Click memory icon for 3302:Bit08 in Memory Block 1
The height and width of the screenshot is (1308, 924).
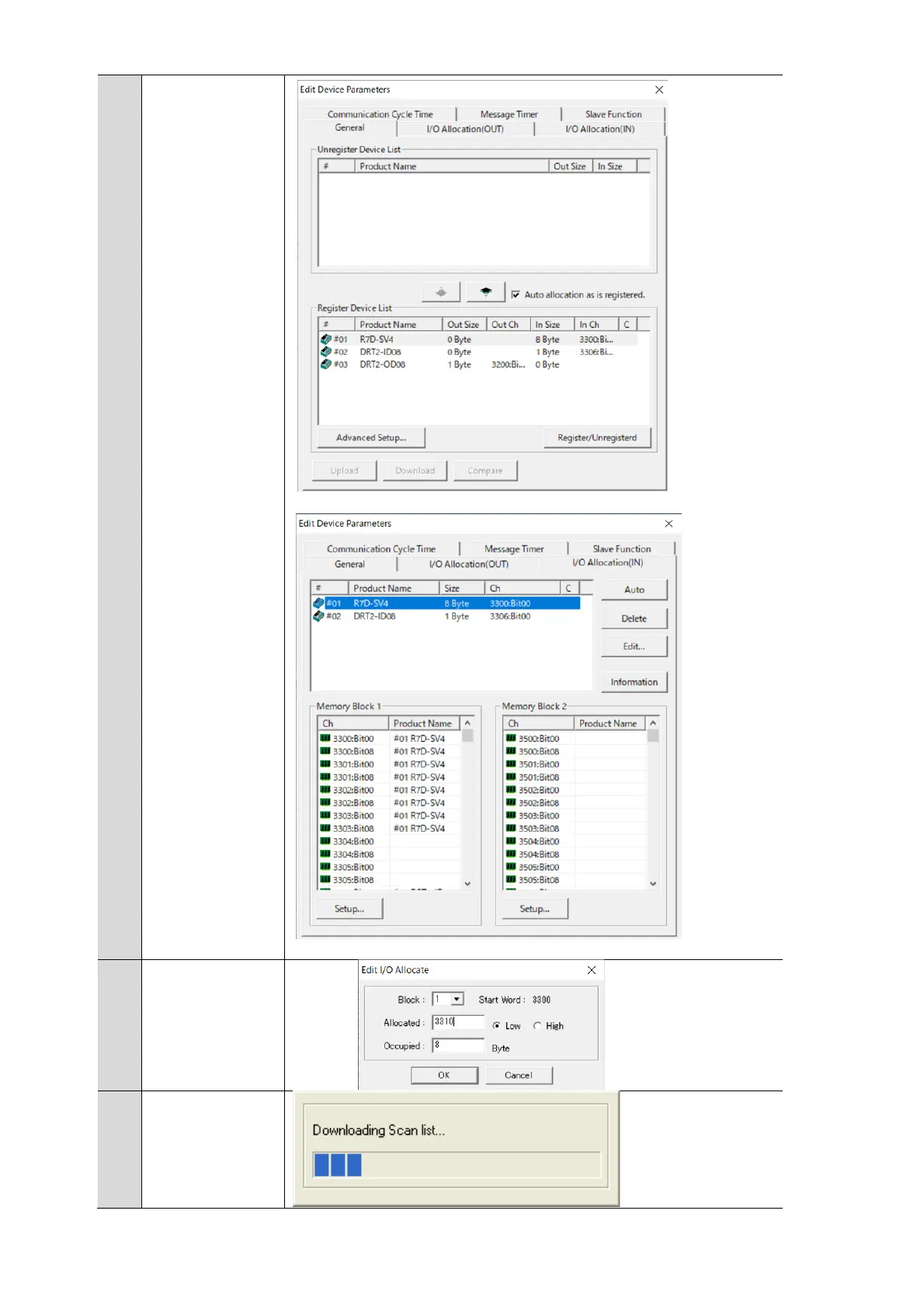click(325, 803)
